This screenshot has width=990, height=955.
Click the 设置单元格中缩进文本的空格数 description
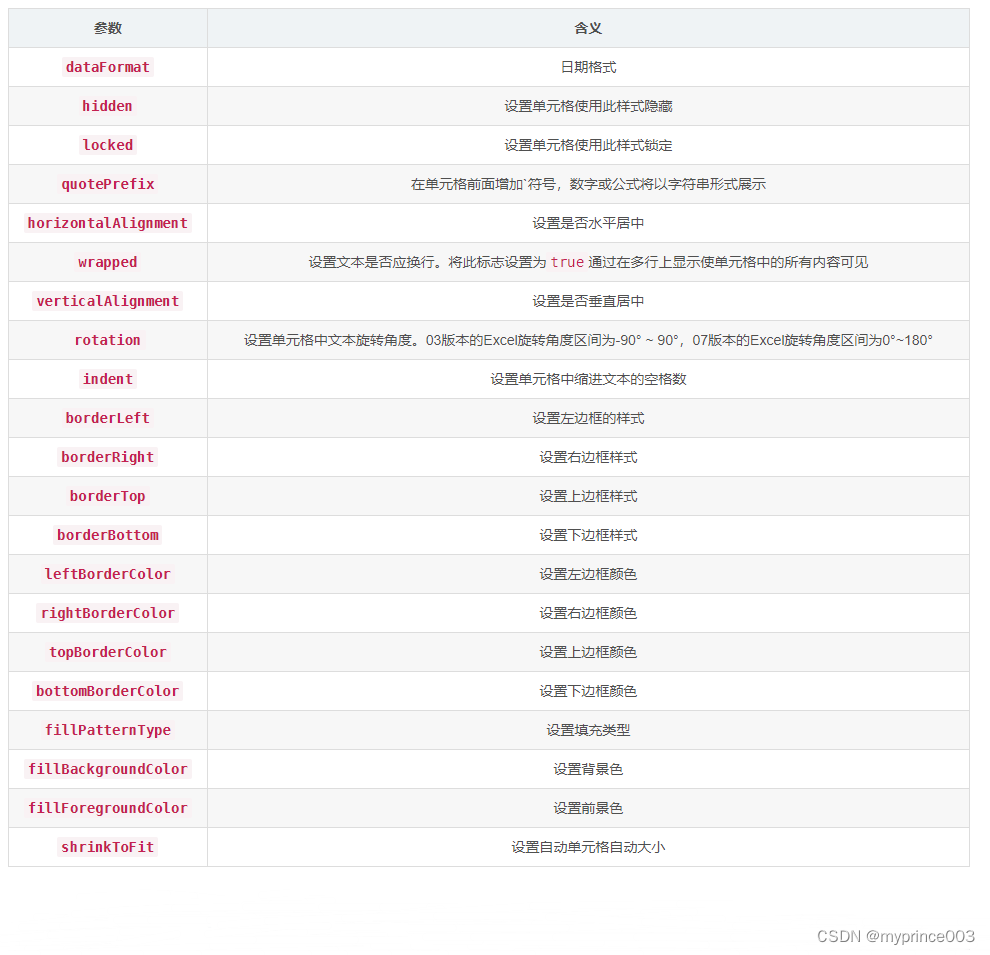point(588,379)
